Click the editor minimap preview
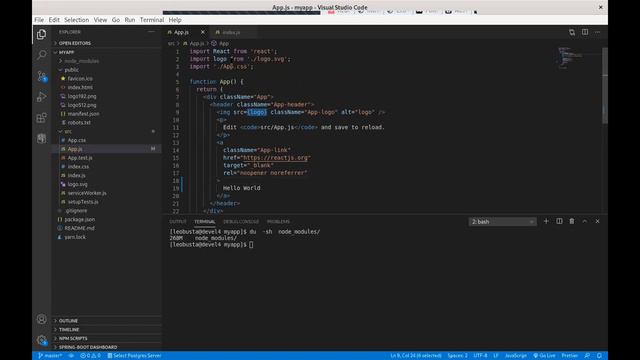The height and width of the screenshot is (360, 640). (570, 58)
